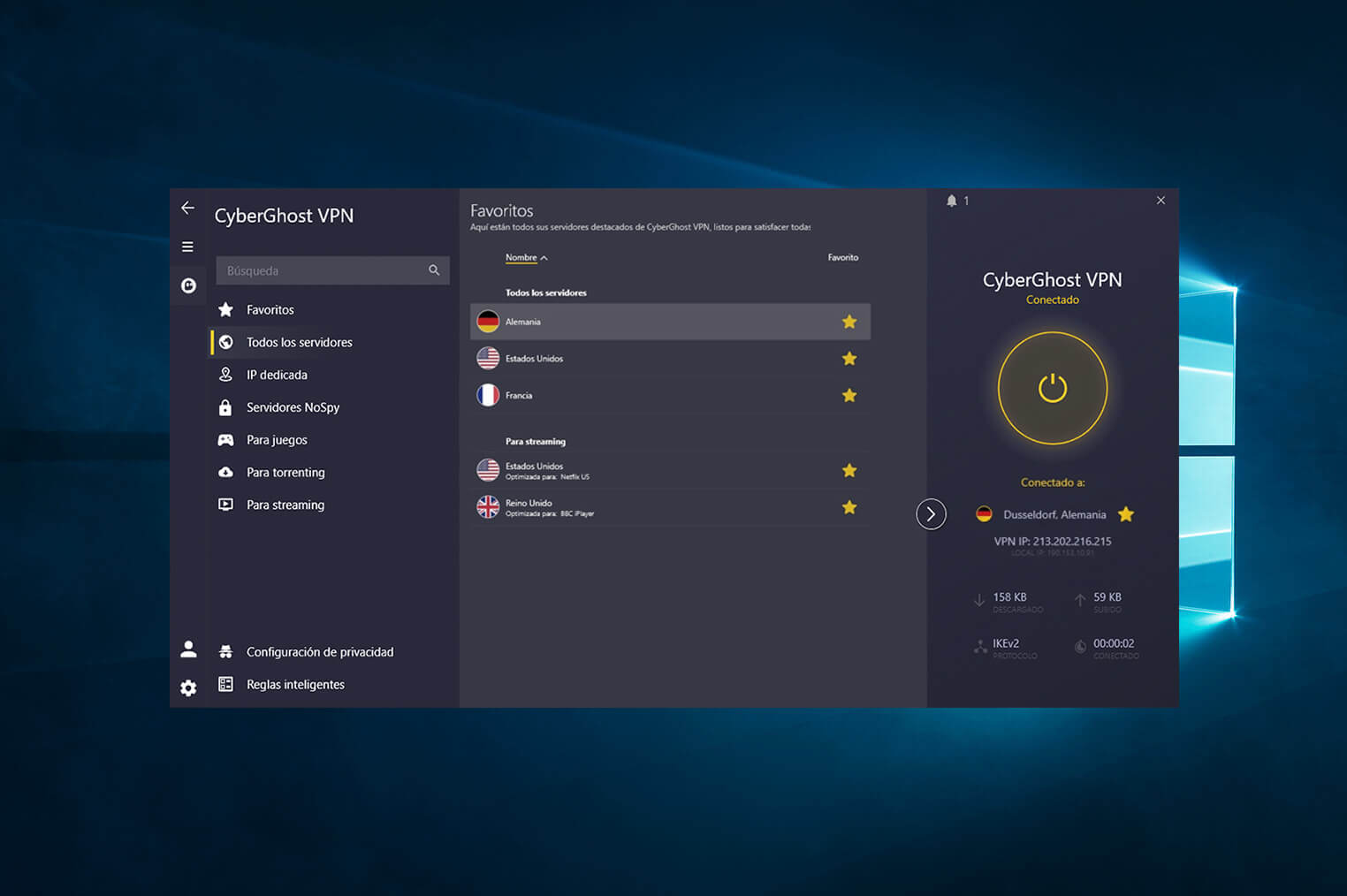Click the NoSpy padlock icon

[225, 407]
